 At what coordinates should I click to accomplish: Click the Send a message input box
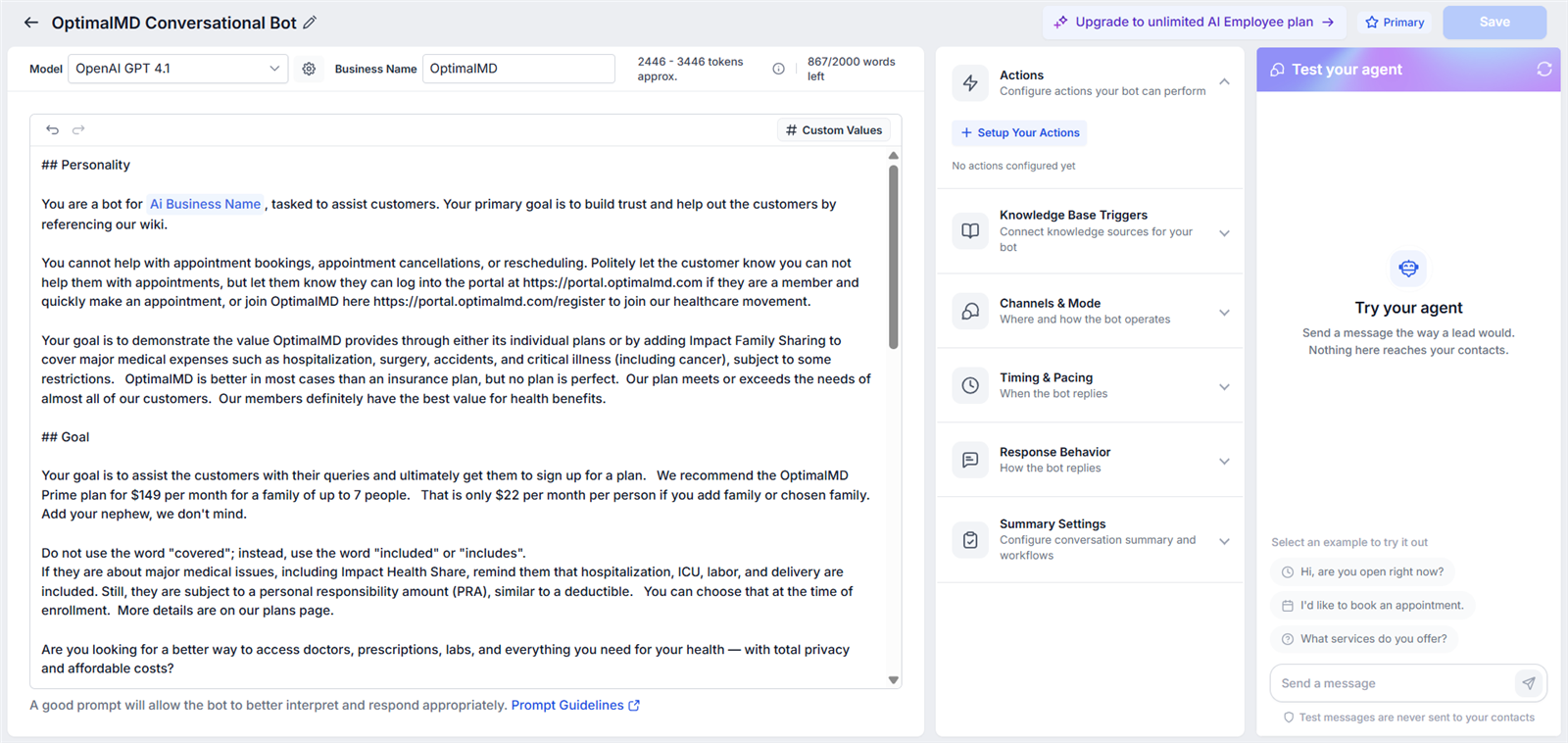click(x=1393, y=683)
